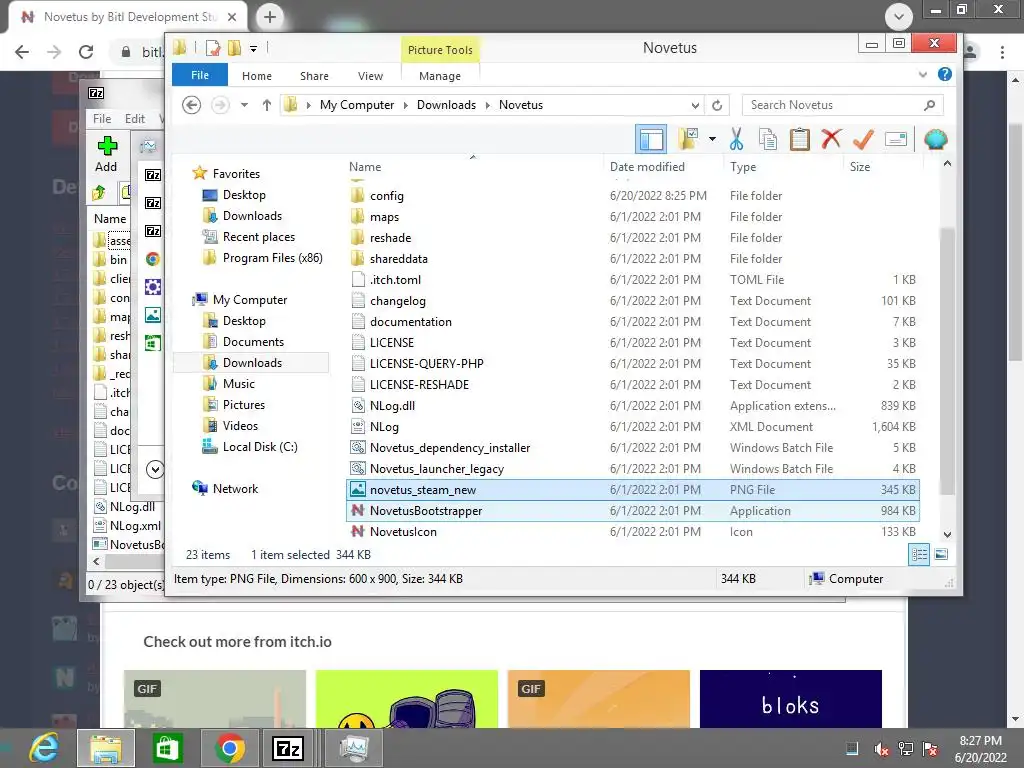Viewport: 1024px width, 768px height.
Task: Open Explorer Help question mark icon
Action: pos(945,74)
